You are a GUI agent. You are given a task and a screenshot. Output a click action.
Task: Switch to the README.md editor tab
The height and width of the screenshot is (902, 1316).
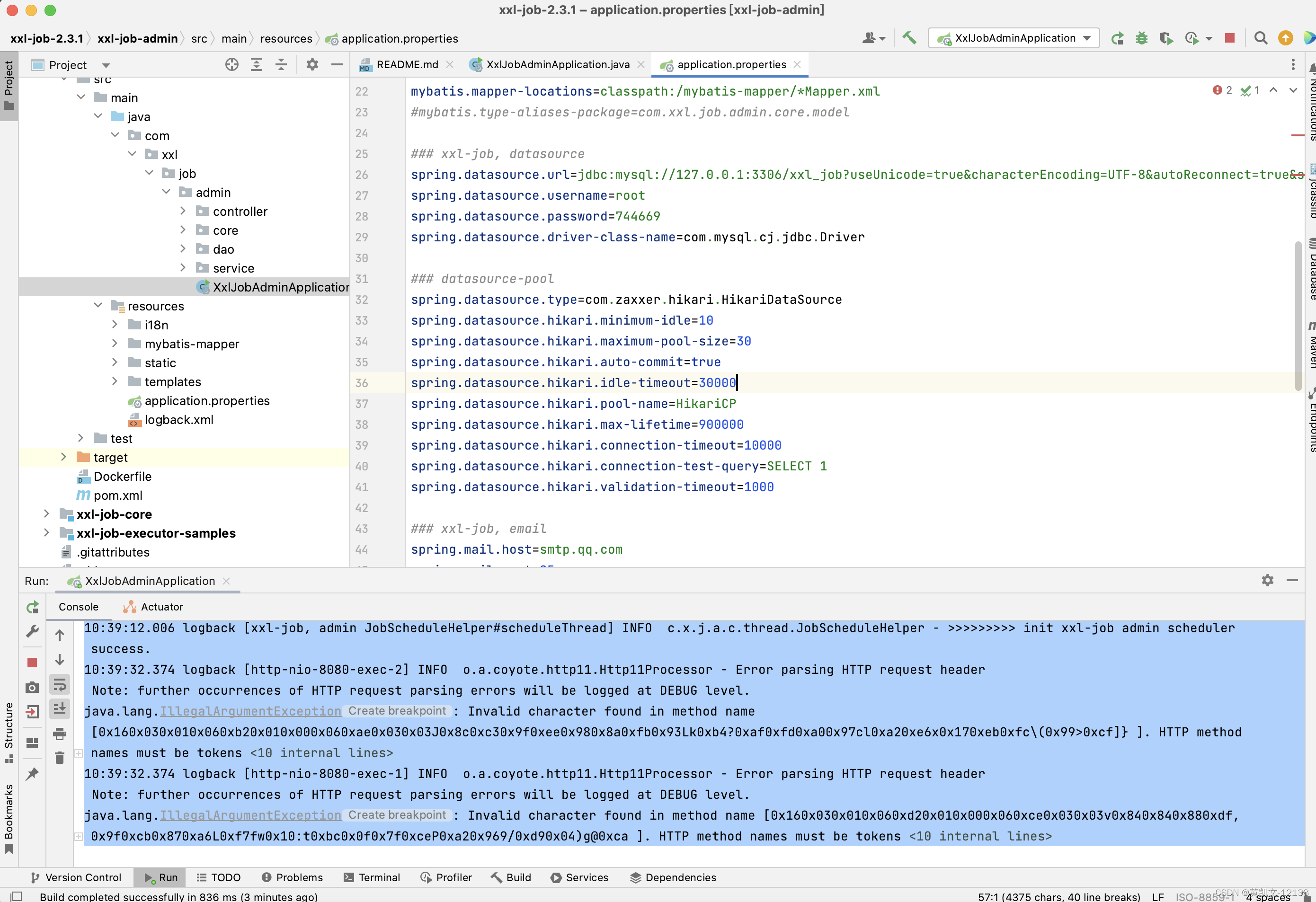click(407, 64)
